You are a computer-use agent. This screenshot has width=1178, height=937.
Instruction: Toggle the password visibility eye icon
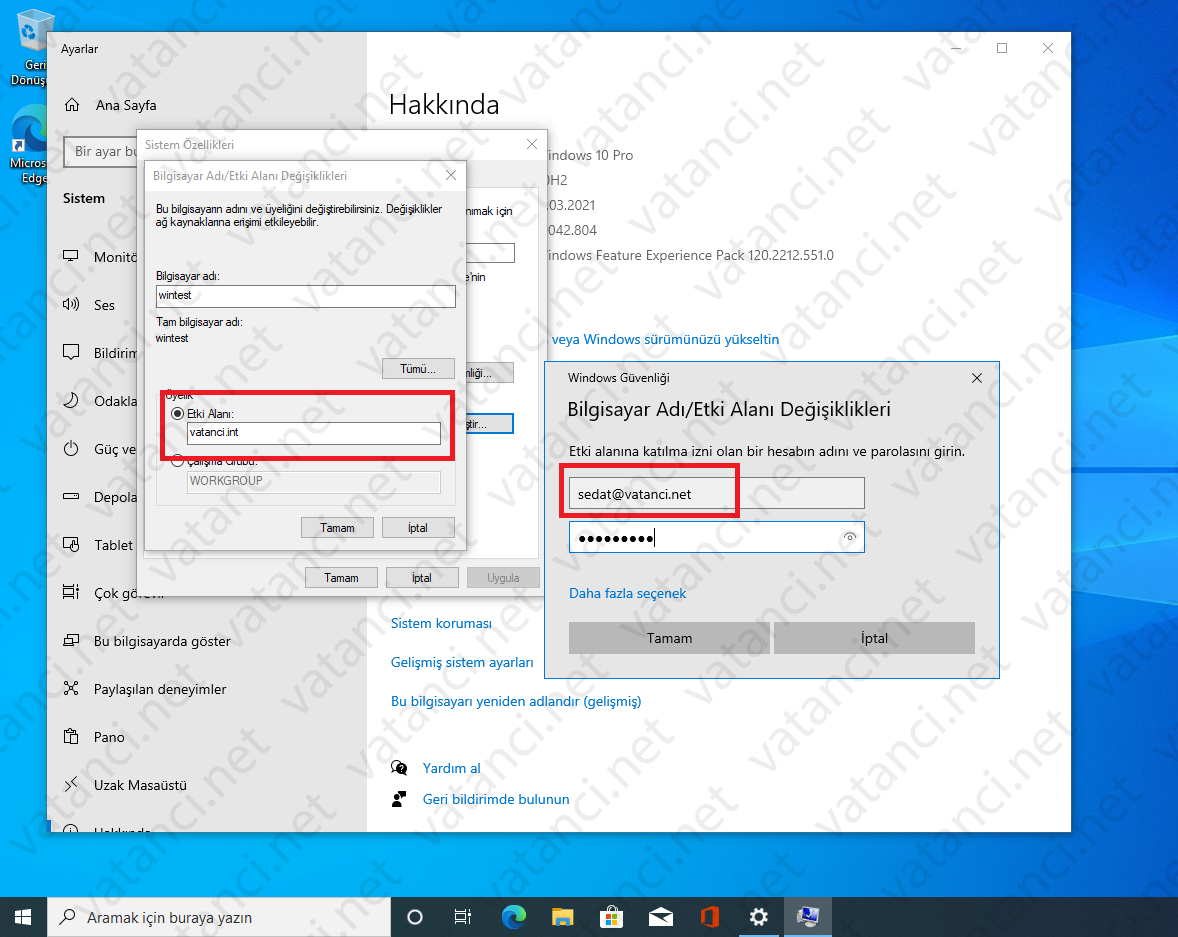point(849,537)
